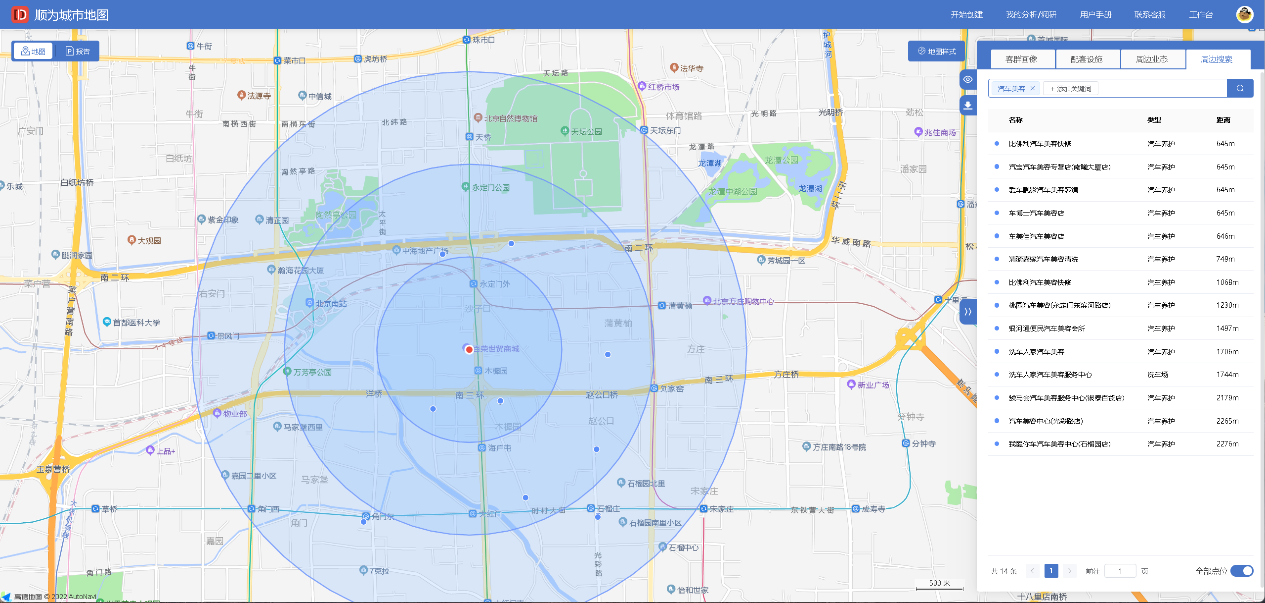Select the result row with distance 2179m

pos(1120,397)
